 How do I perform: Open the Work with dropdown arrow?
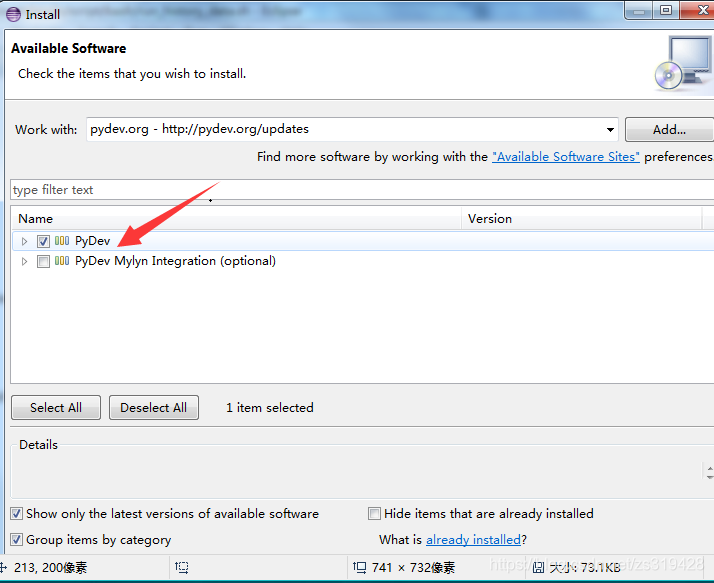(610, 130)
